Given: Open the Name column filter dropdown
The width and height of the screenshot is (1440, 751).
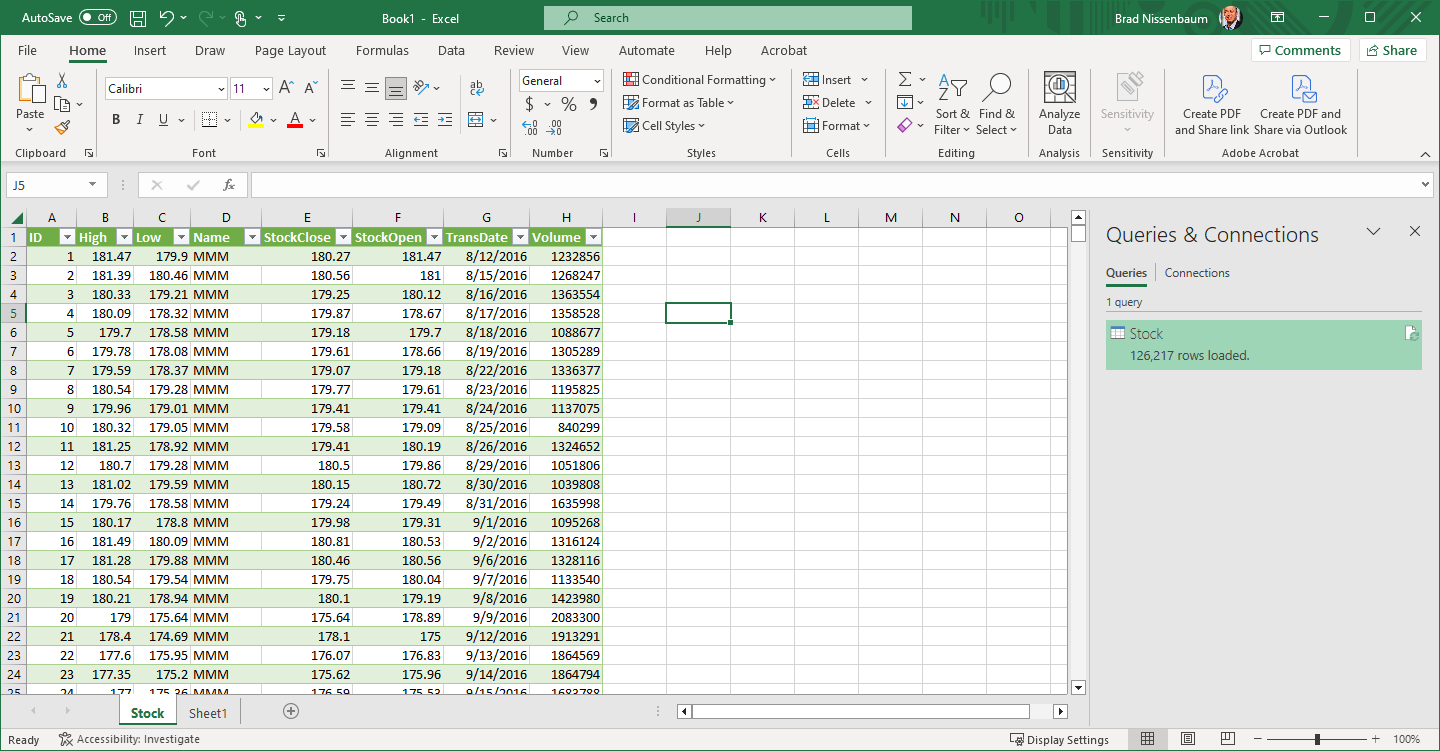Looking at the screenshot, I should tap(250, 237).
